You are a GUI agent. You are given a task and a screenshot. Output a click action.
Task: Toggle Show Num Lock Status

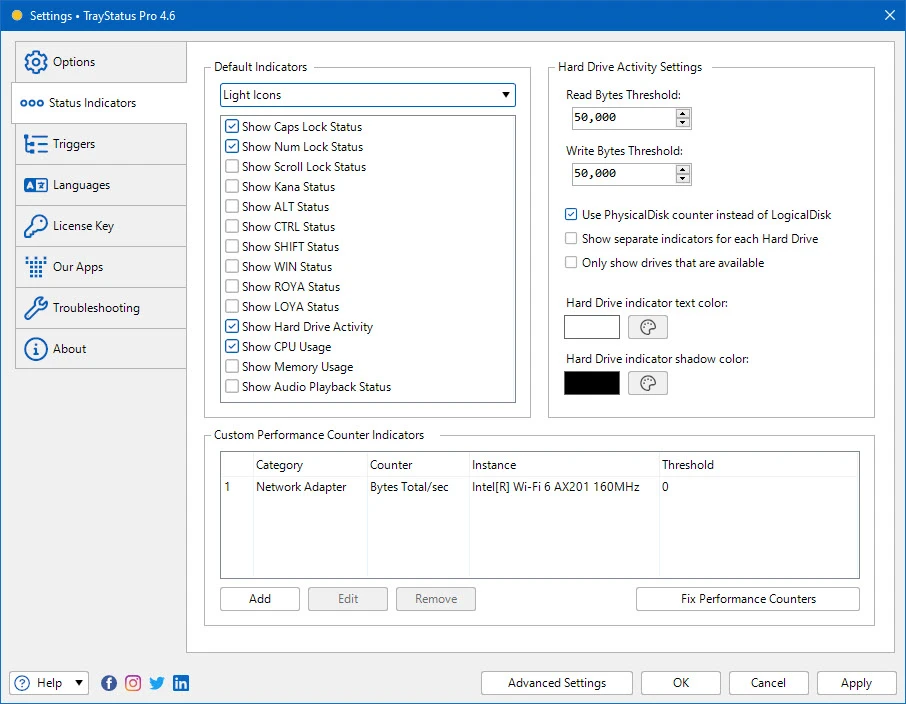232,146
